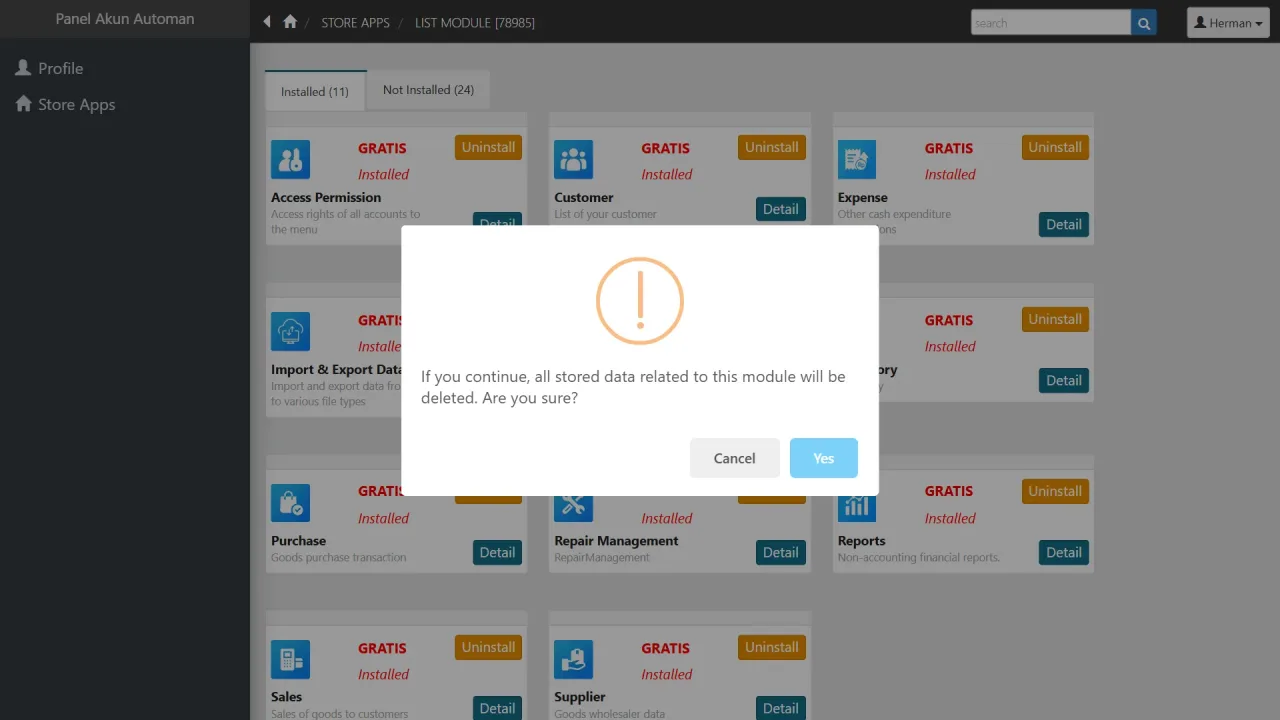Switch to the Not Installed (24) tab

click(428, 90)
